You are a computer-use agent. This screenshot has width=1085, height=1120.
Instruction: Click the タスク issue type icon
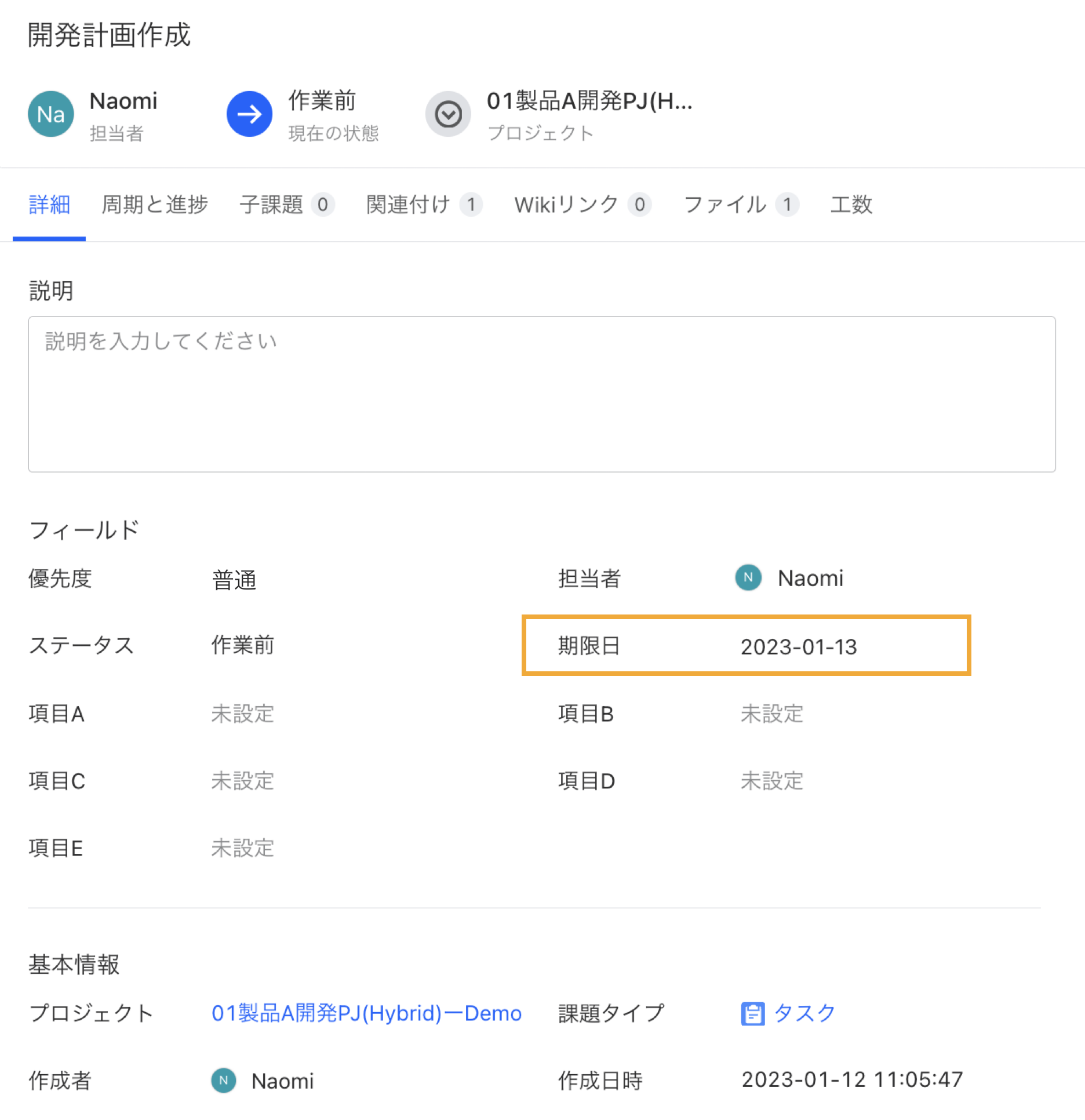coord(752,1013)
